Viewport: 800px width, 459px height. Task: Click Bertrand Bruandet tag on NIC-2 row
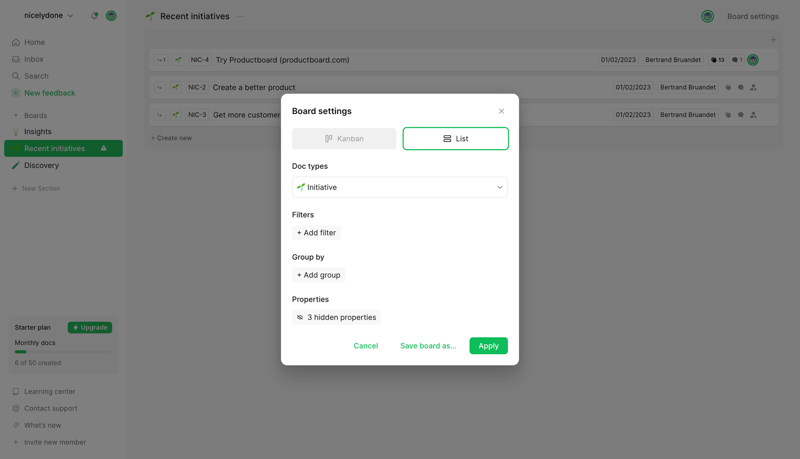click(688, 87)
